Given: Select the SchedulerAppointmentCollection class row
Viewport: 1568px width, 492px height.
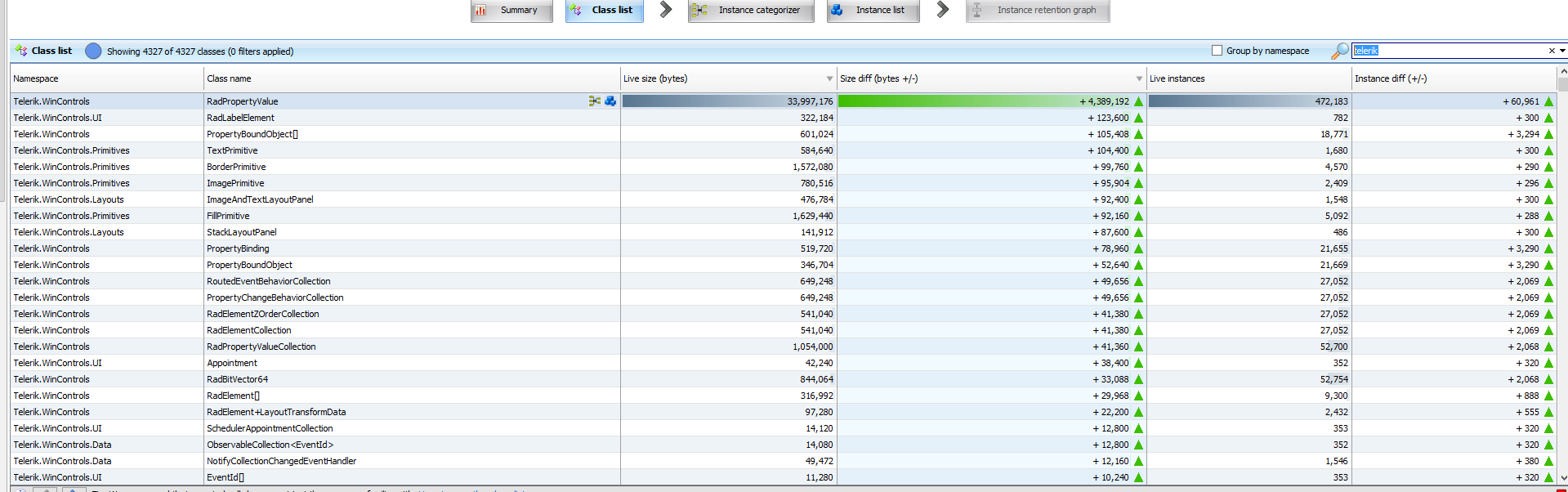Looking at the screenshot, I should 783,428.
